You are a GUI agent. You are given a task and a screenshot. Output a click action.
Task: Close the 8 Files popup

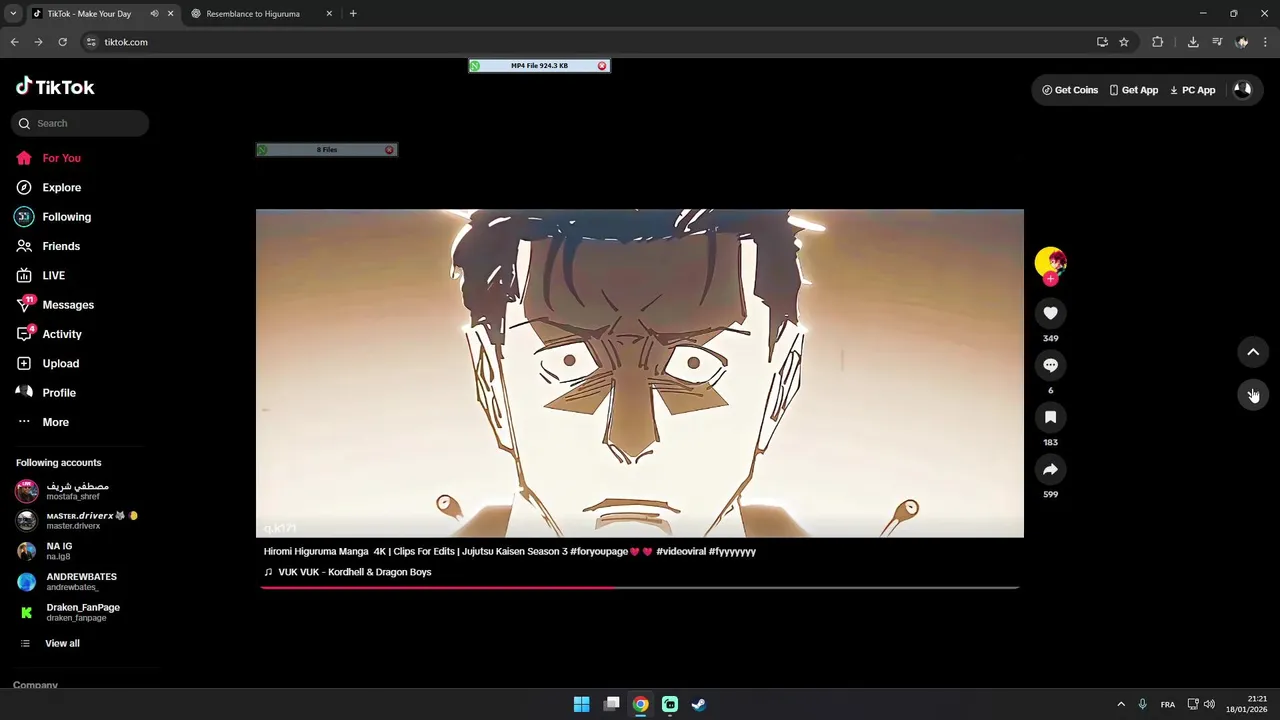389,150
